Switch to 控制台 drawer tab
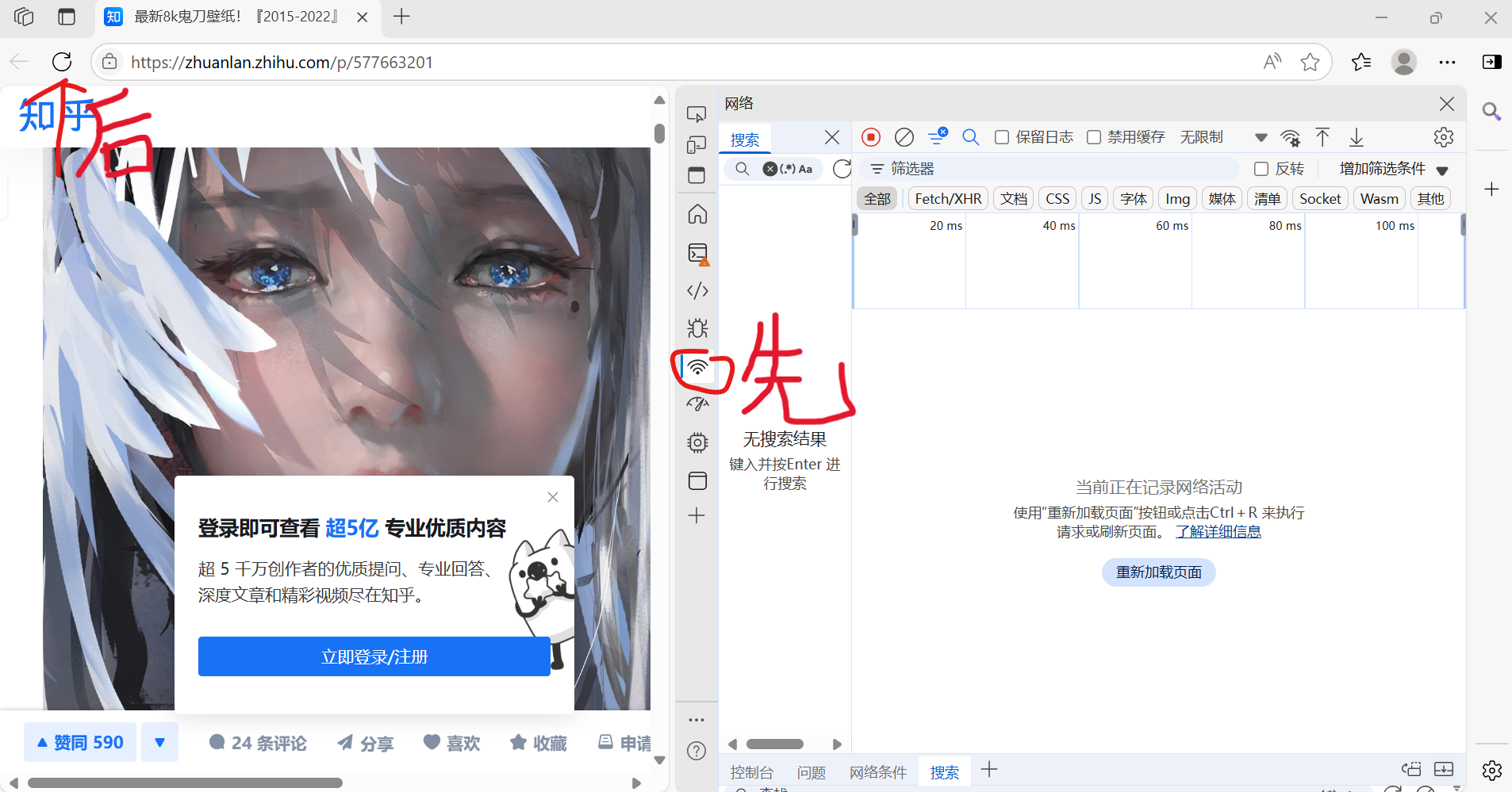The height and width of the screenshot is (792, 1512). [752, 772]
